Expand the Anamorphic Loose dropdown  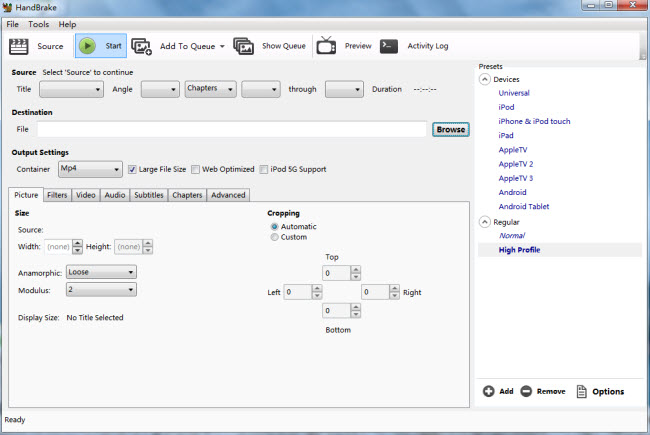[x=101, y=272]
